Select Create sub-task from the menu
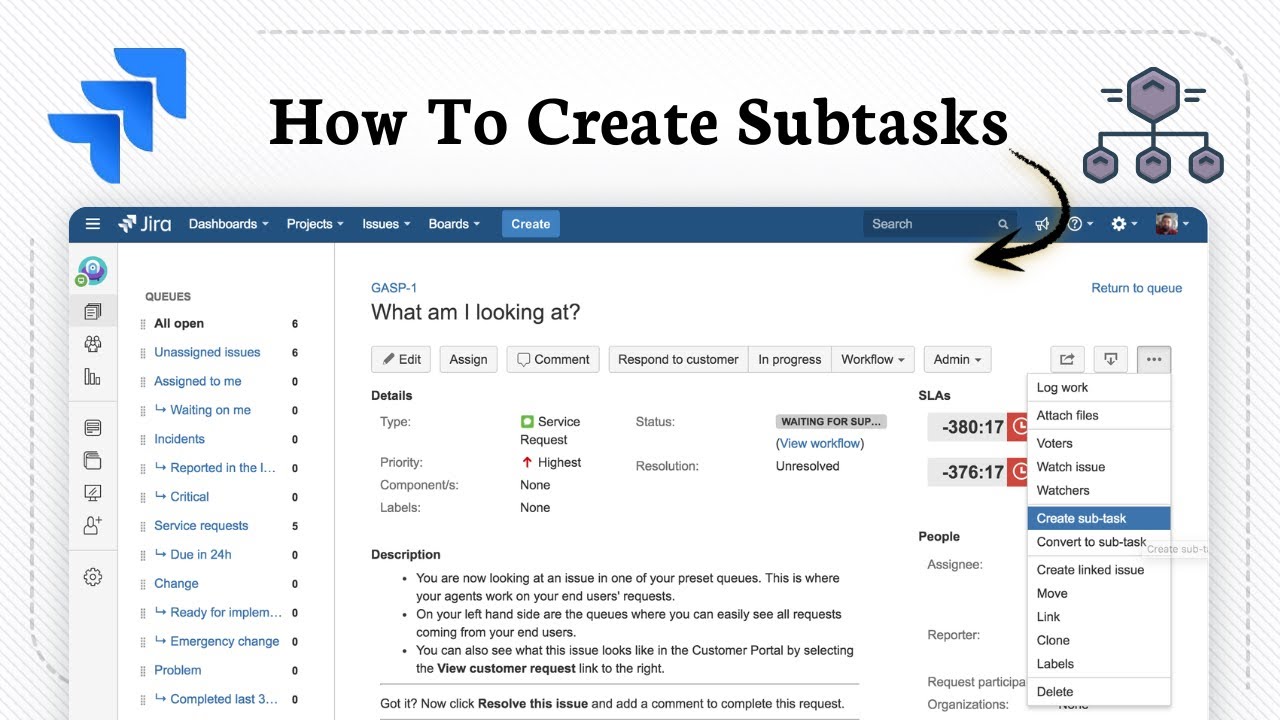1280x720 pixels. click(1099, 518)
